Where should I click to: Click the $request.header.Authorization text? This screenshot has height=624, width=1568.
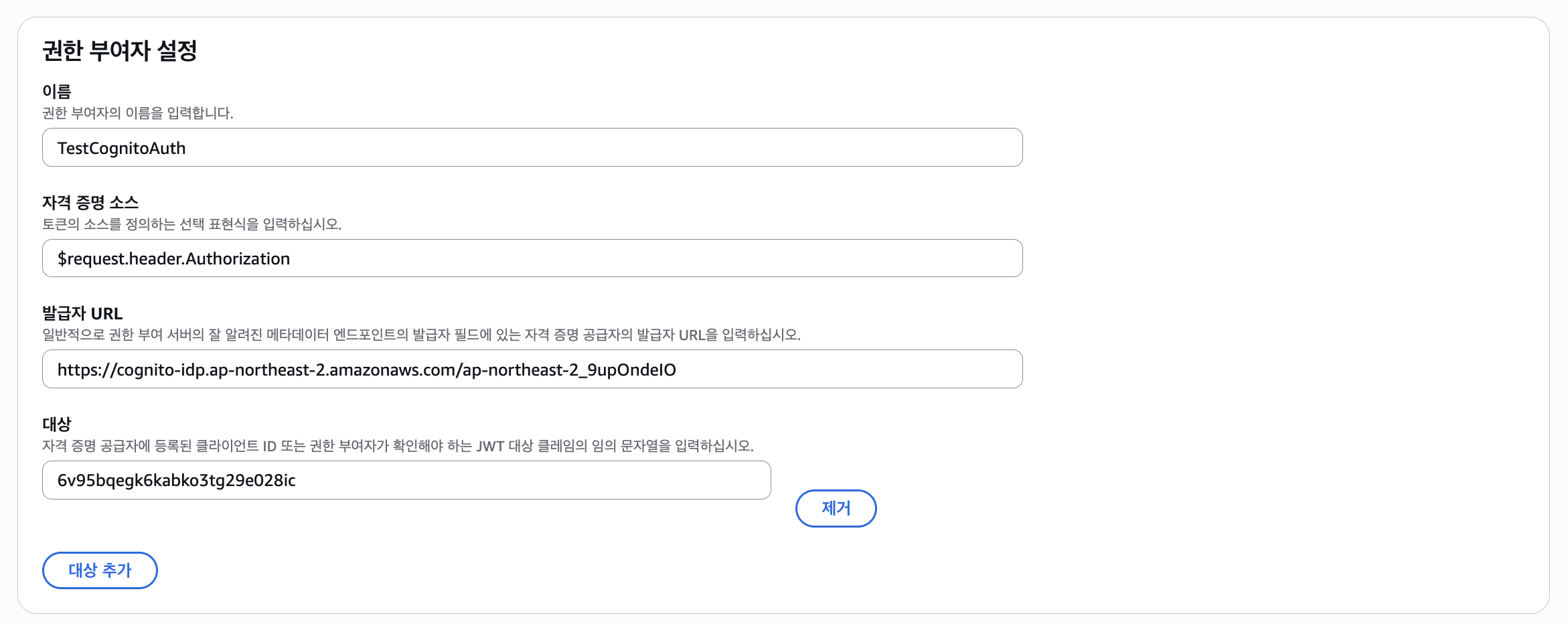pos(174,258)
